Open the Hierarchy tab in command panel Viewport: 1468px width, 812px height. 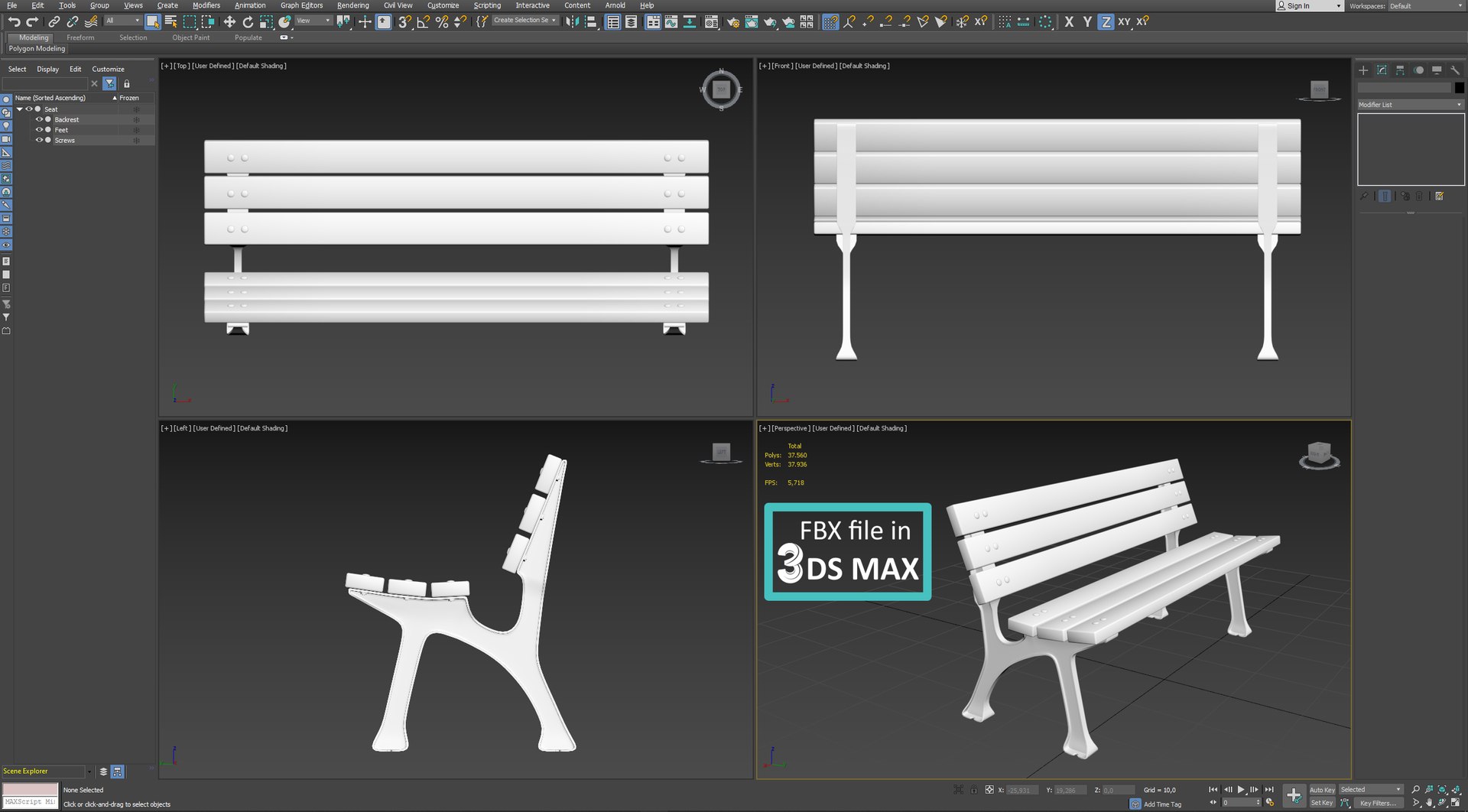1400,70
